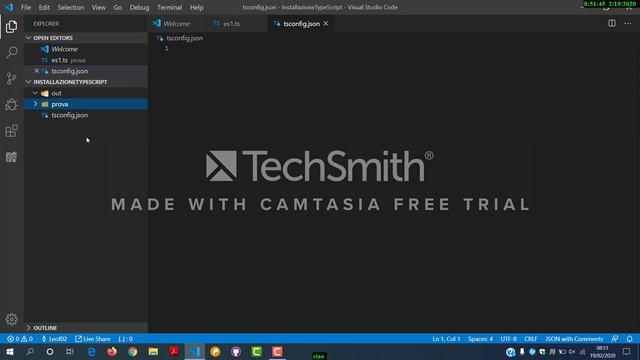This screenshot has width=640, height=360.
Task: Open the Source Control view
Action: [x=11, y=78]
